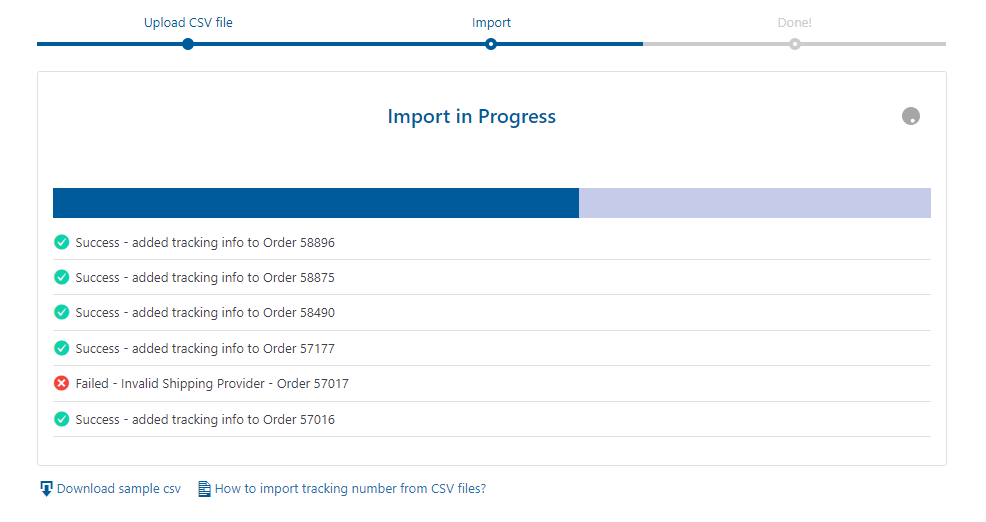986x522 pixels.
Task: Click the Import step circle marker
Action: coord(491,44)
